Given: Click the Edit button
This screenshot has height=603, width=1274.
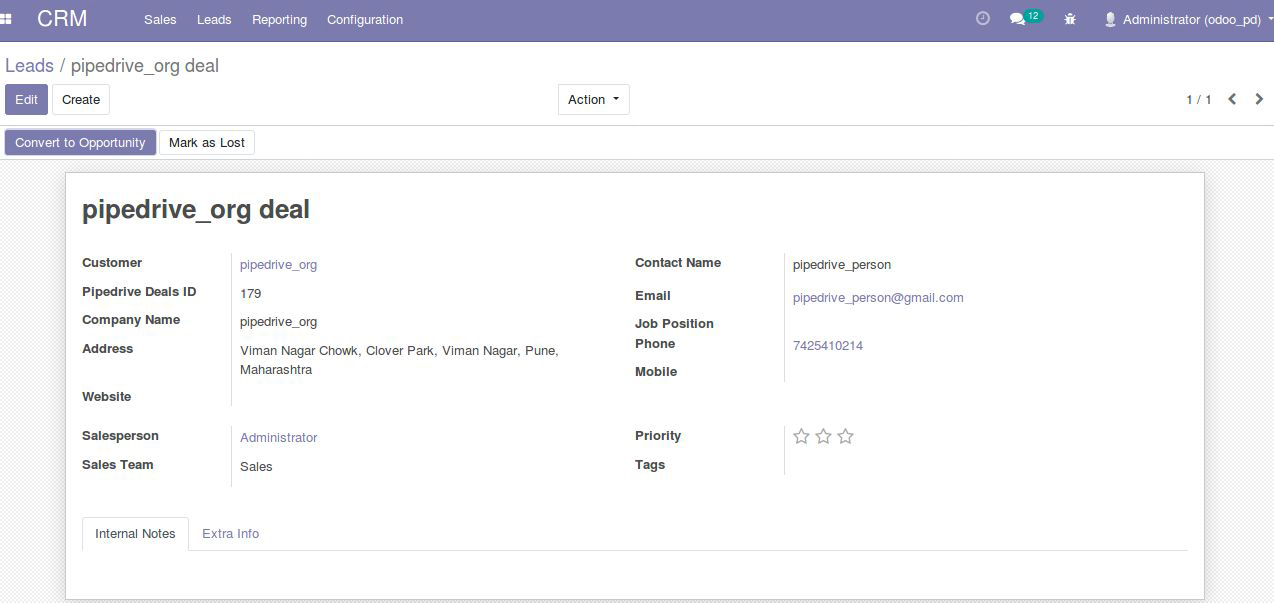Looking at the screenshot, I should (26, 99).
